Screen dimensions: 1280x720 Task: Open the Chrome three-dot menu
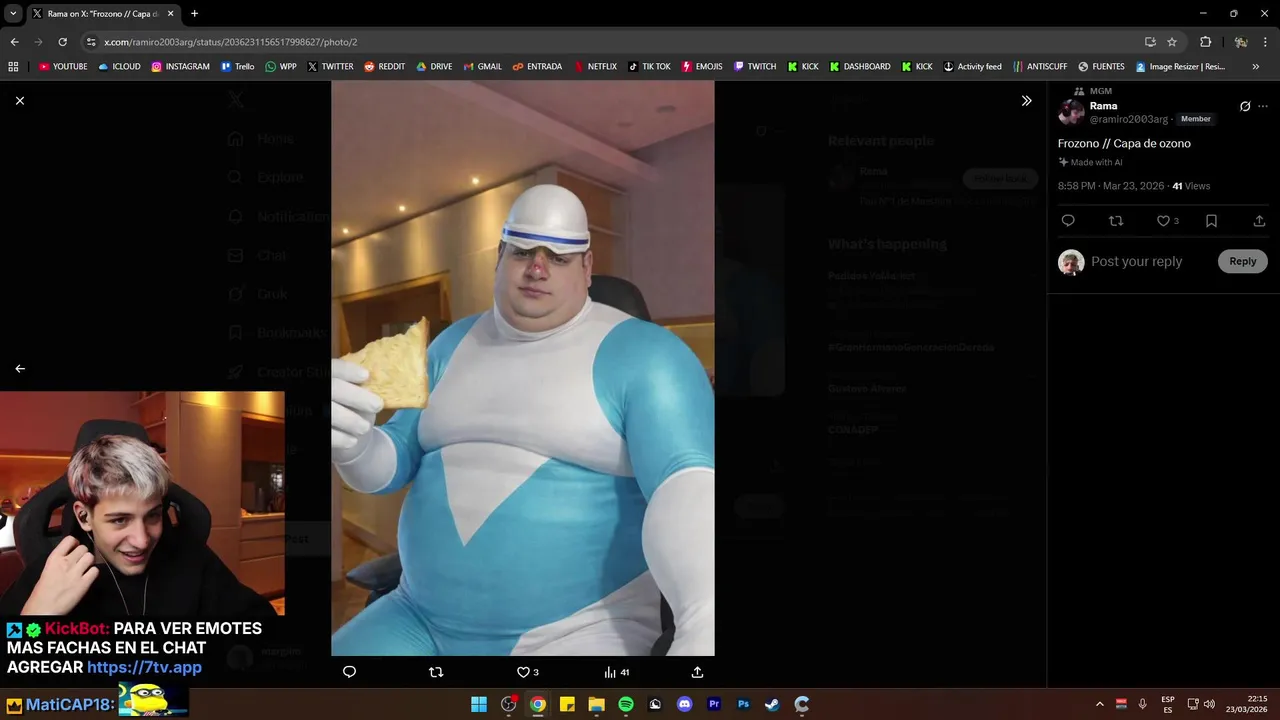pyautogui.click(x=1265, y=42)
